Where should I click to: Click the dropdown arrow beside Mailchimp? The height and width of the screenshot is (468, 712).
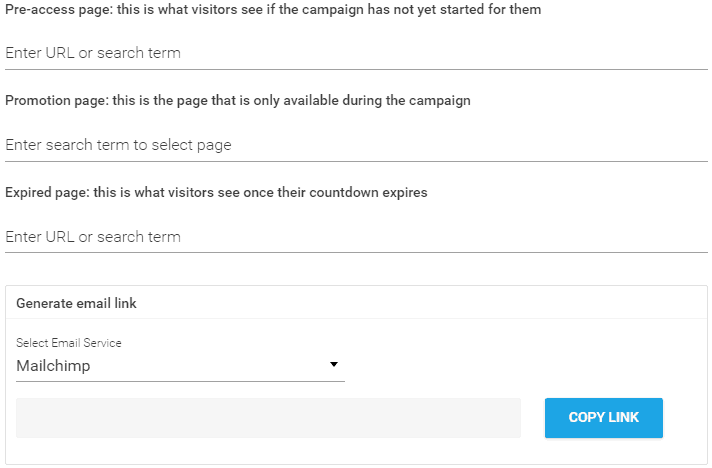(334, 365)
